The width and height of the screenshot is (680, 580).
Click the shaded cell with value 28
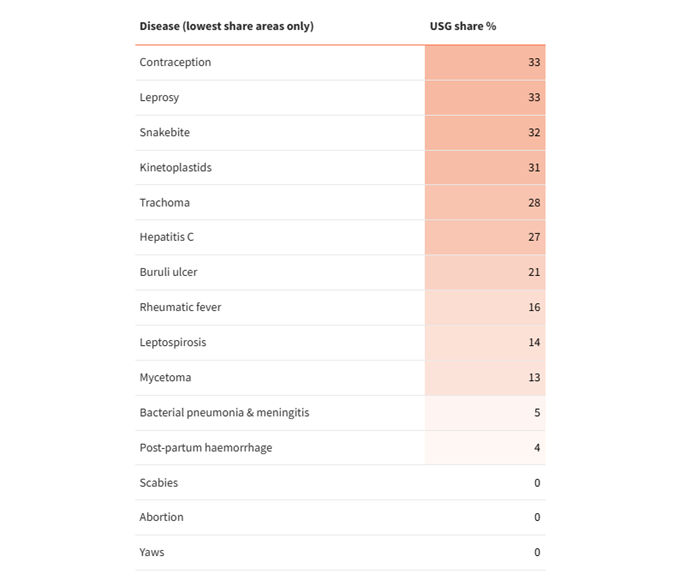(x=485, y=203)
